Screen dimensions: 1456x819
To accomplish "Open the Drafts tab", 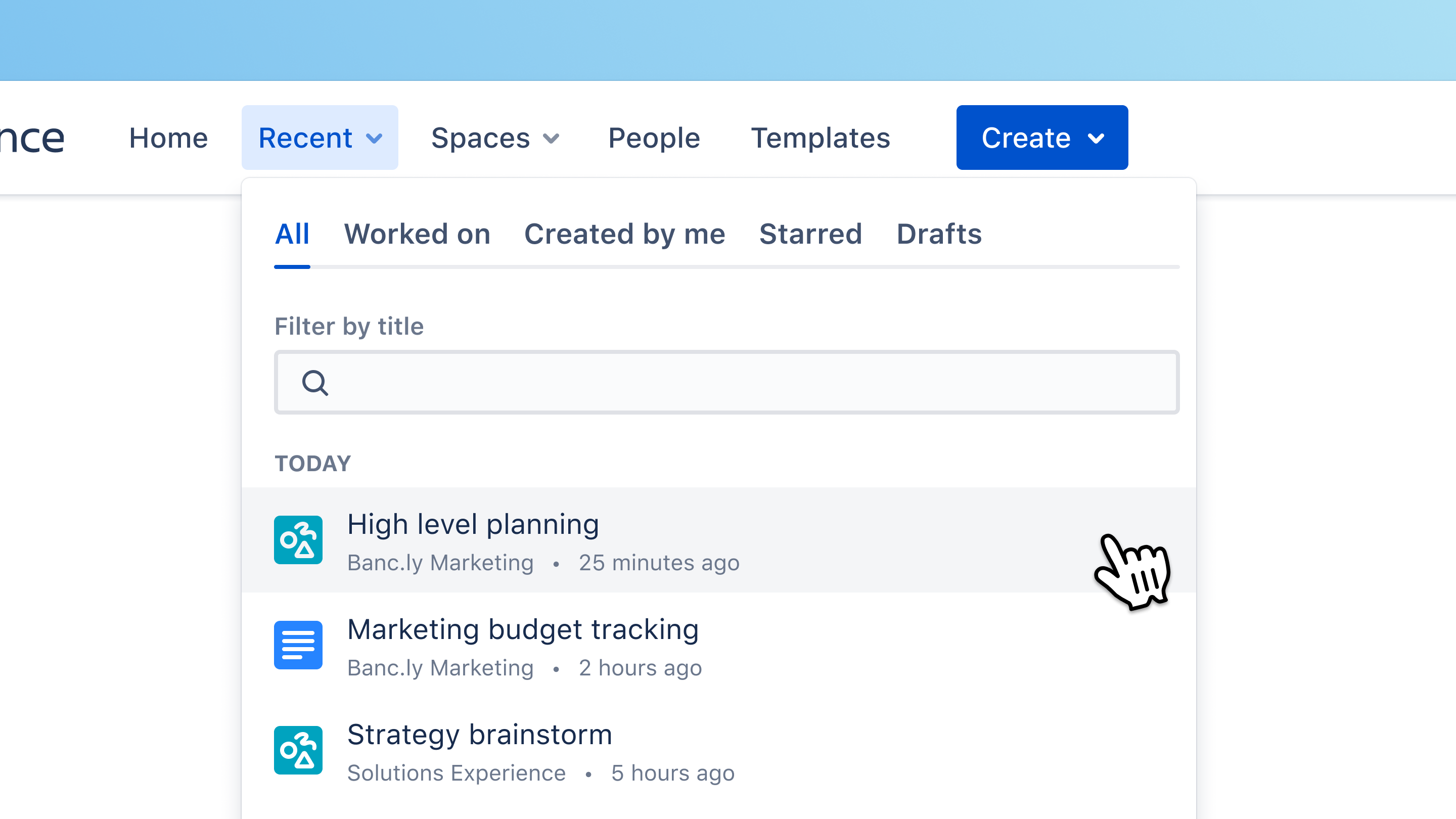I will tap(939, 234).
